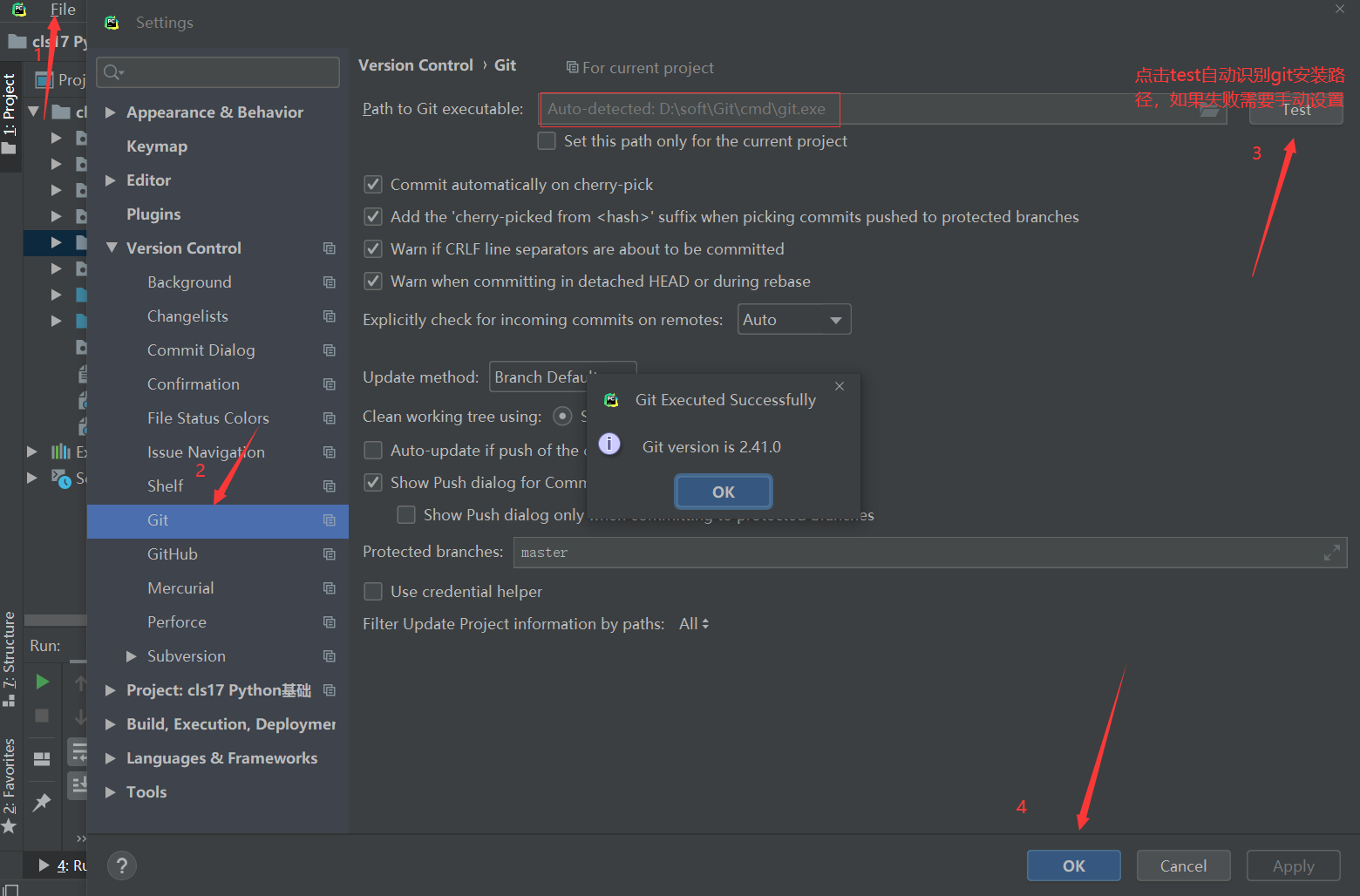Click OK in Git Executed Successfully popup
Image resolution: width=1360 pixels, height=896 pixels.
(x=724, y=492)
